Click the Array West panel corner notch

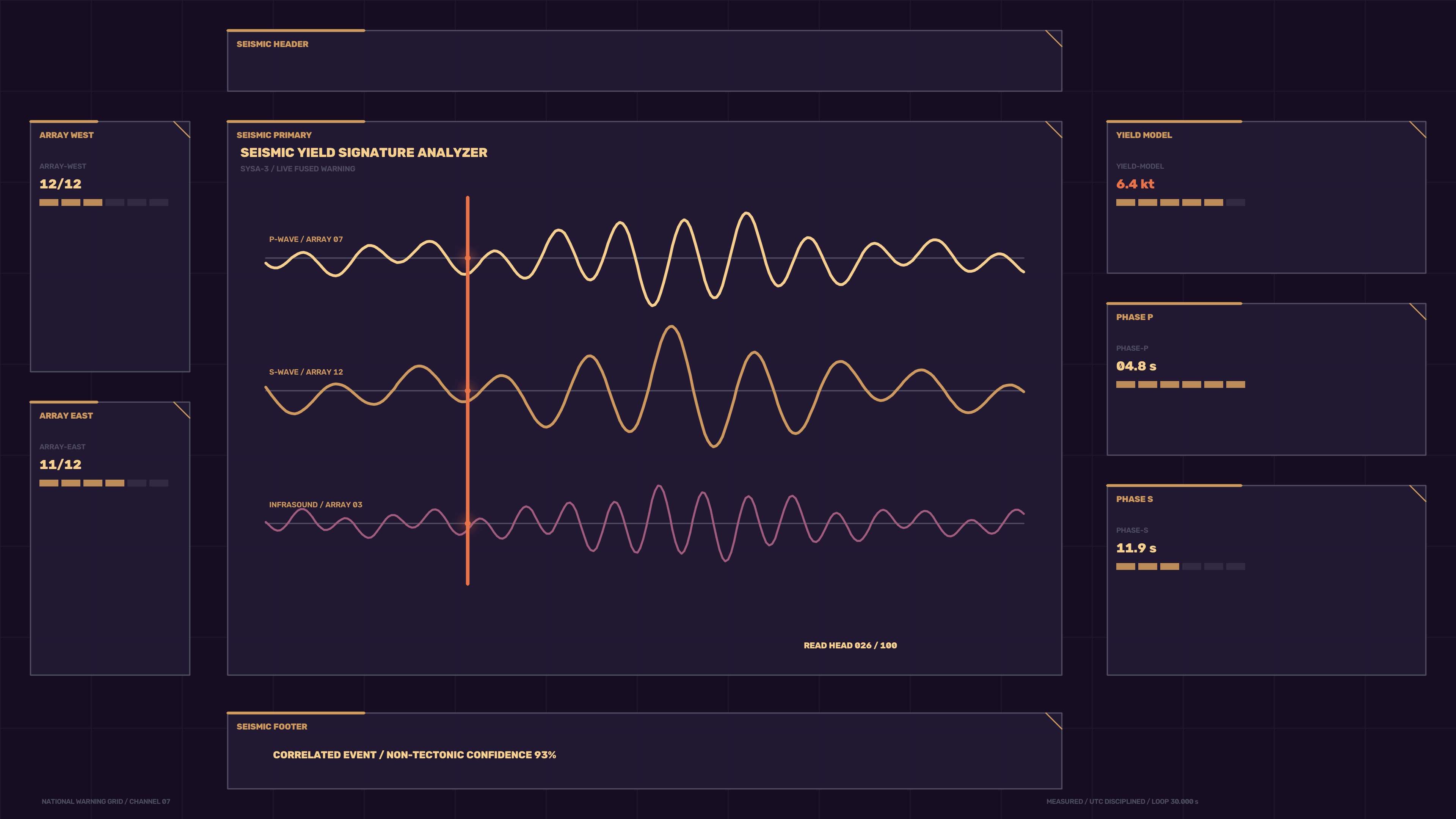point(182,130)
